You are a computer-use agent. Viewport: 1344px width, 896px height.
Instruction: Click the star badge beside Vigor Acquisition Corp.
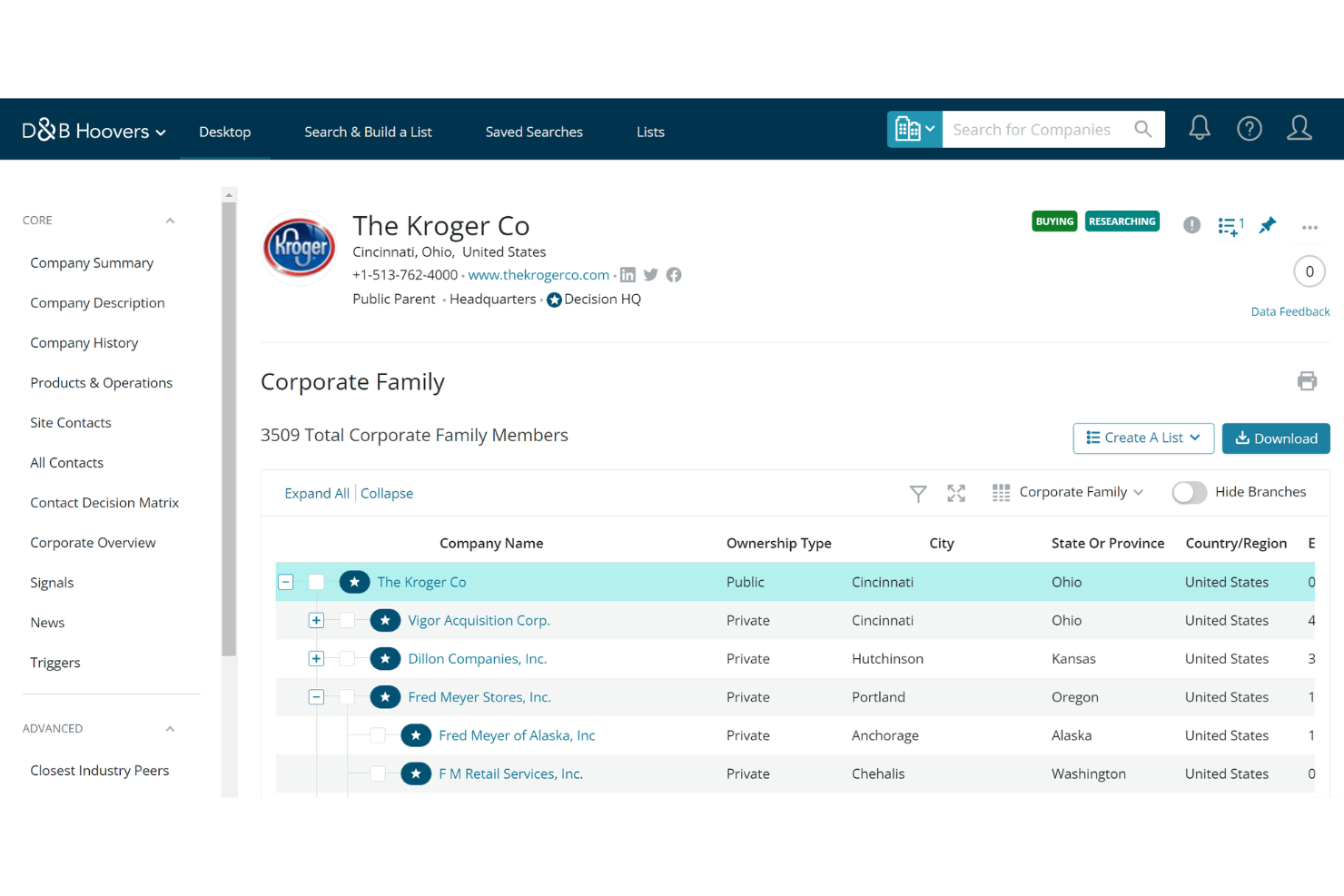pyautogui.click(x=385, y=621)
